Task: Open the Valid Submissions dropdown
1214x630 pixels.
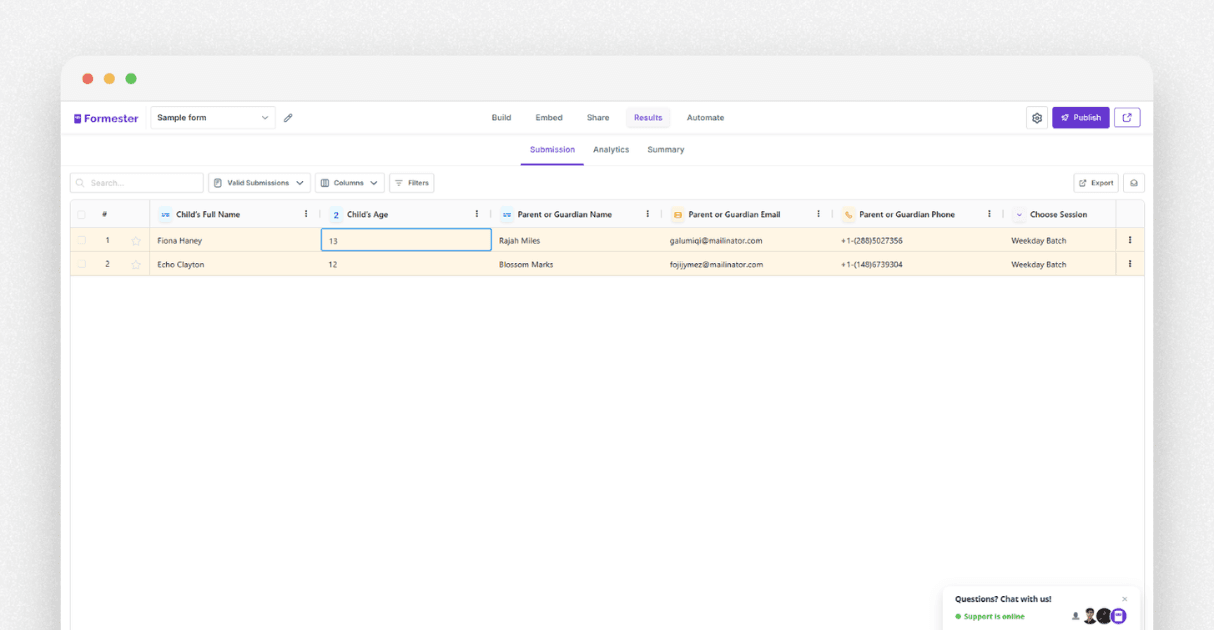Action: (x=257, y=183)
